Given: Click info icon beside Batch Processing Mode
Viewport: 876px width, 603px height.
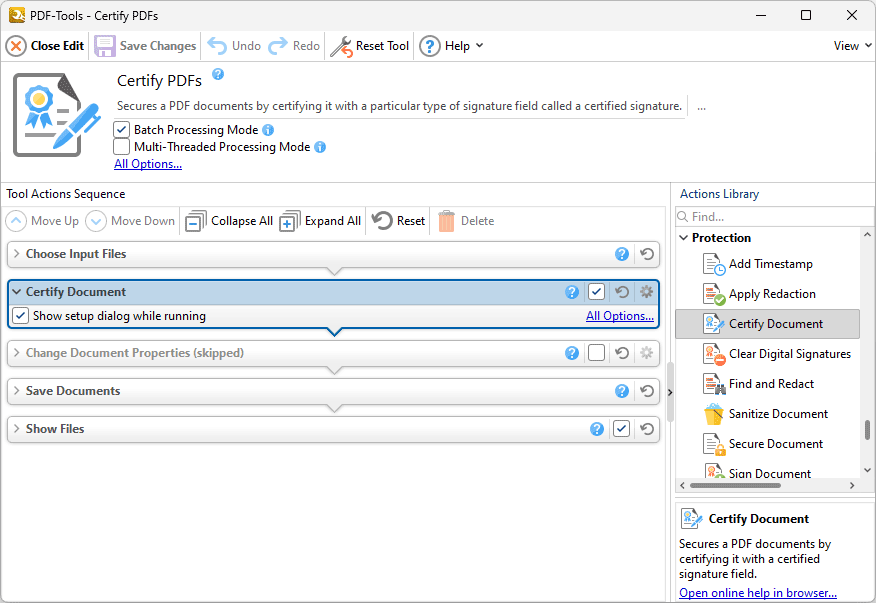Looking at the screenshot, I should pos(268,130).
